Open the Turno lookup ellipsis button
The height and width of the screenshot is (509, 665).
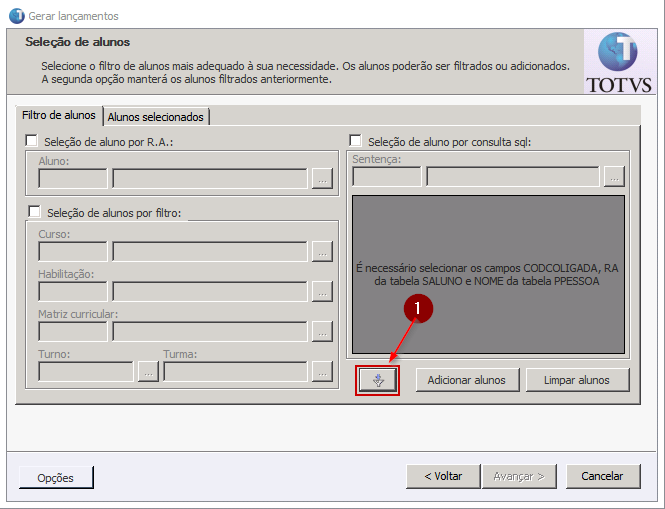[148, 371]
